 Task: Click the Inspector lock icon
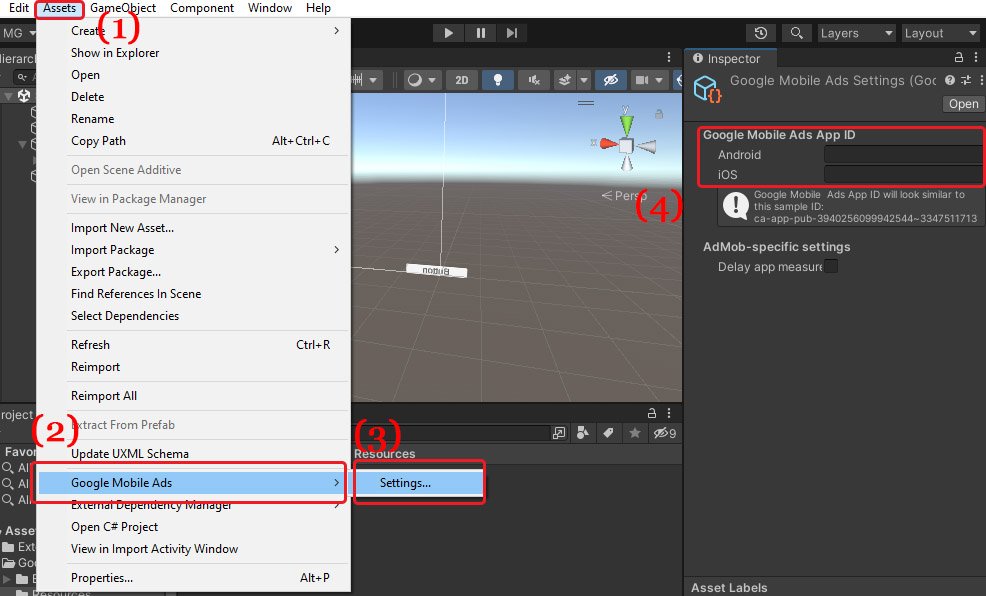(x=959, y=59)
